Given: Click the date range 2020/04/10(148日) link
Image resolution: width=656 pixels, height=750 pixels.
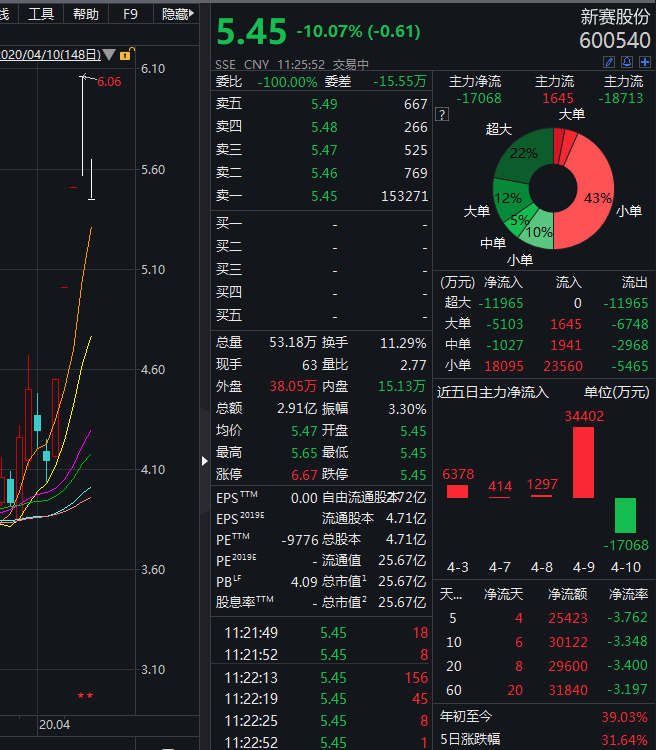Looking at the screenshot, I should tap(50, 55).
